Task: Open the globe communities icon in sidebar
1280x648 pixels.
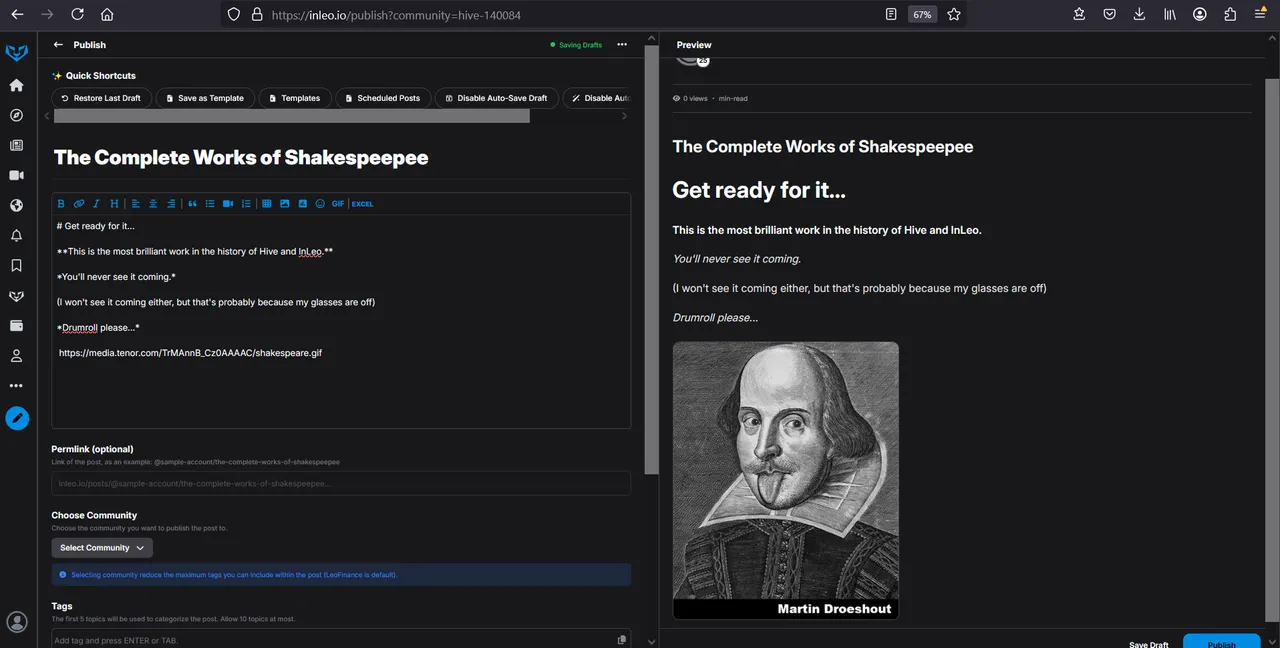Action: click(x=16, y=205)
